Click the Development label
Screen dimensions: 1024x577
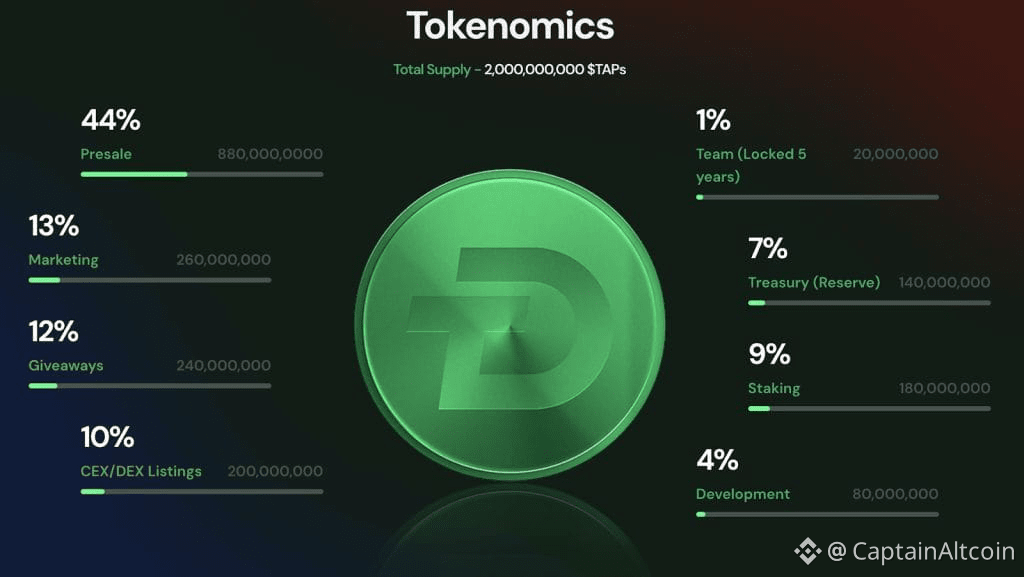743,494
